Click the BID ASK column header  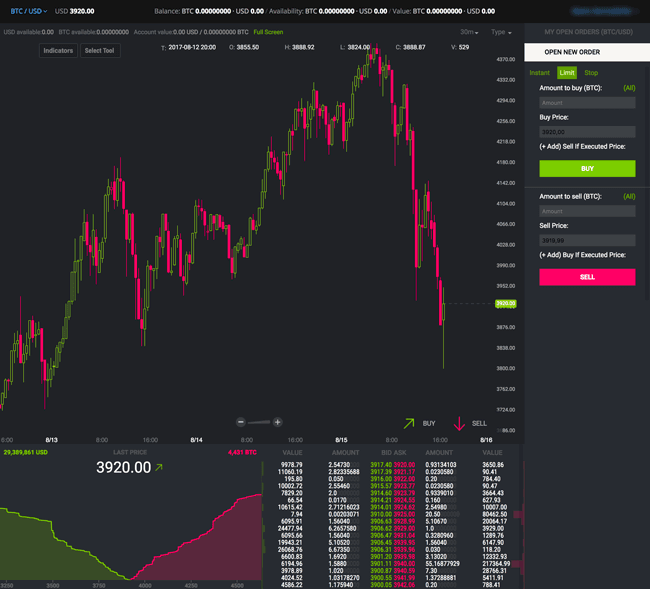click(x=393, y=453)
